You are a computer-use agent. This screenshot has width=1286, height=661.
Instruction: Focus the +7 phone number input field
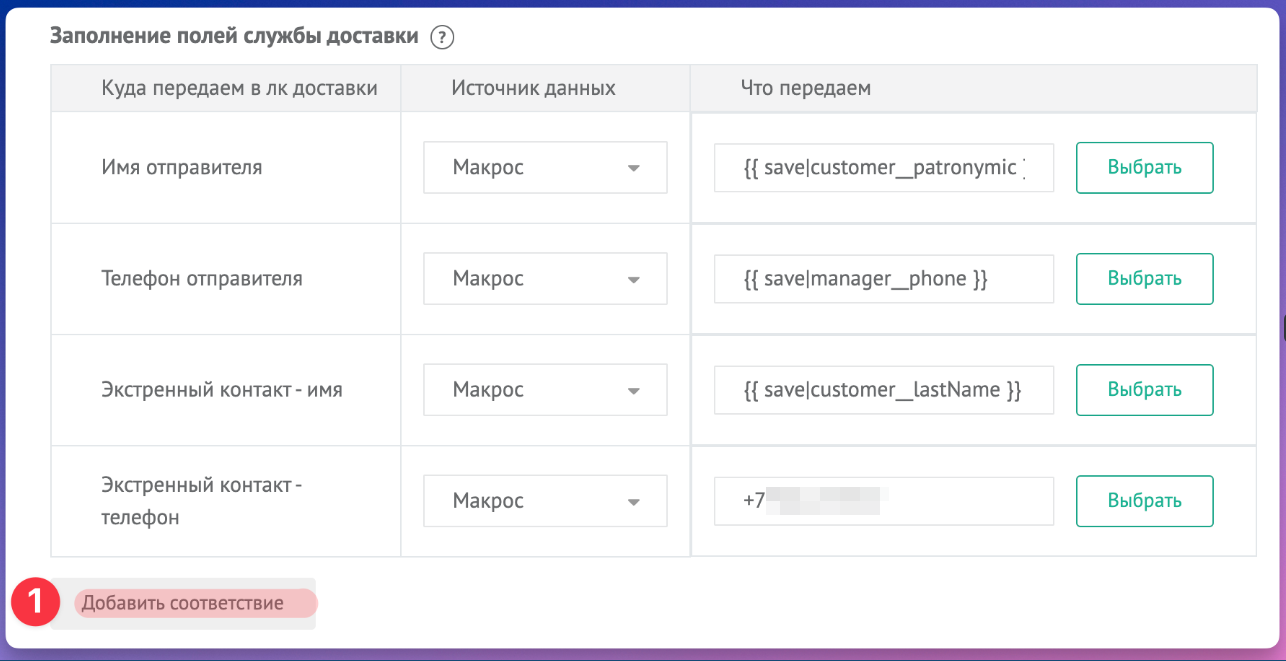pyautogui.click(x=884, y=501)
